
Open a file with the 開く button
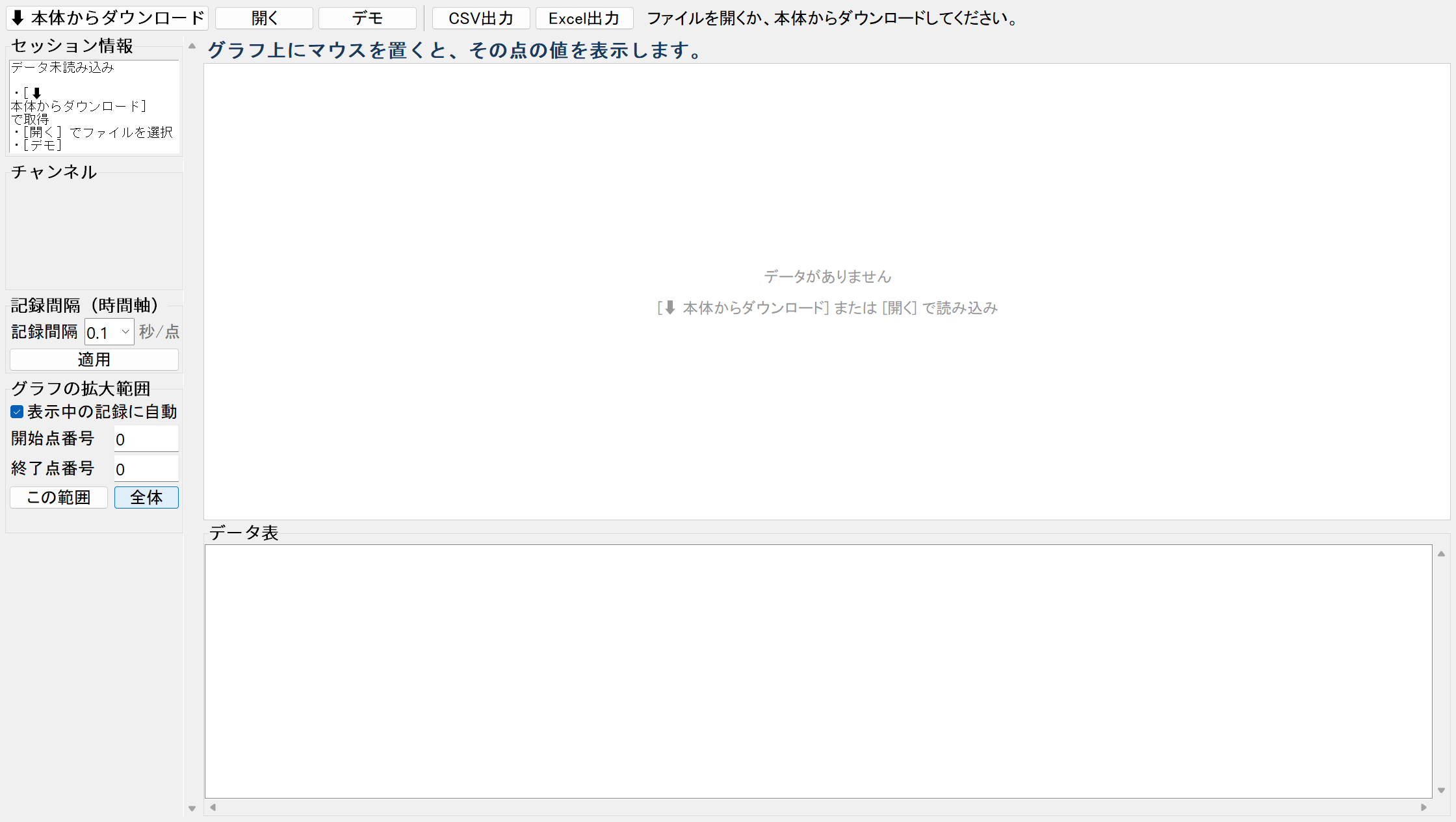[264, 18]
